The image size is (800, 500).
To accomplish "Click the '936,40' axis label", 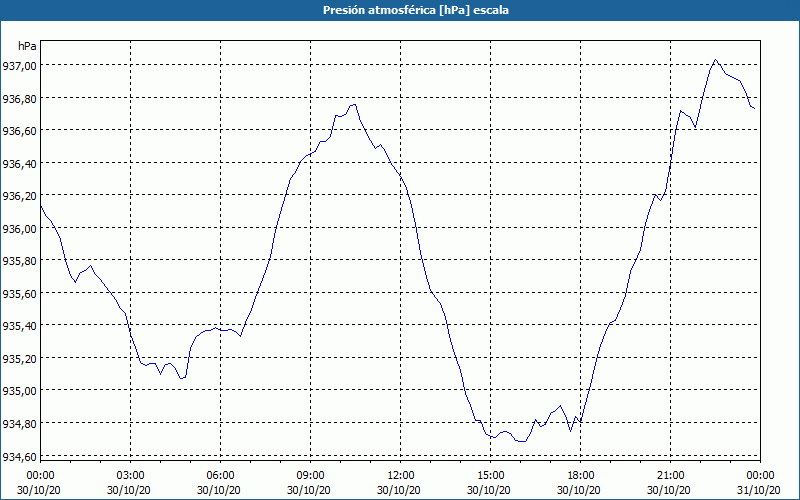I will [x=20, y=163].
